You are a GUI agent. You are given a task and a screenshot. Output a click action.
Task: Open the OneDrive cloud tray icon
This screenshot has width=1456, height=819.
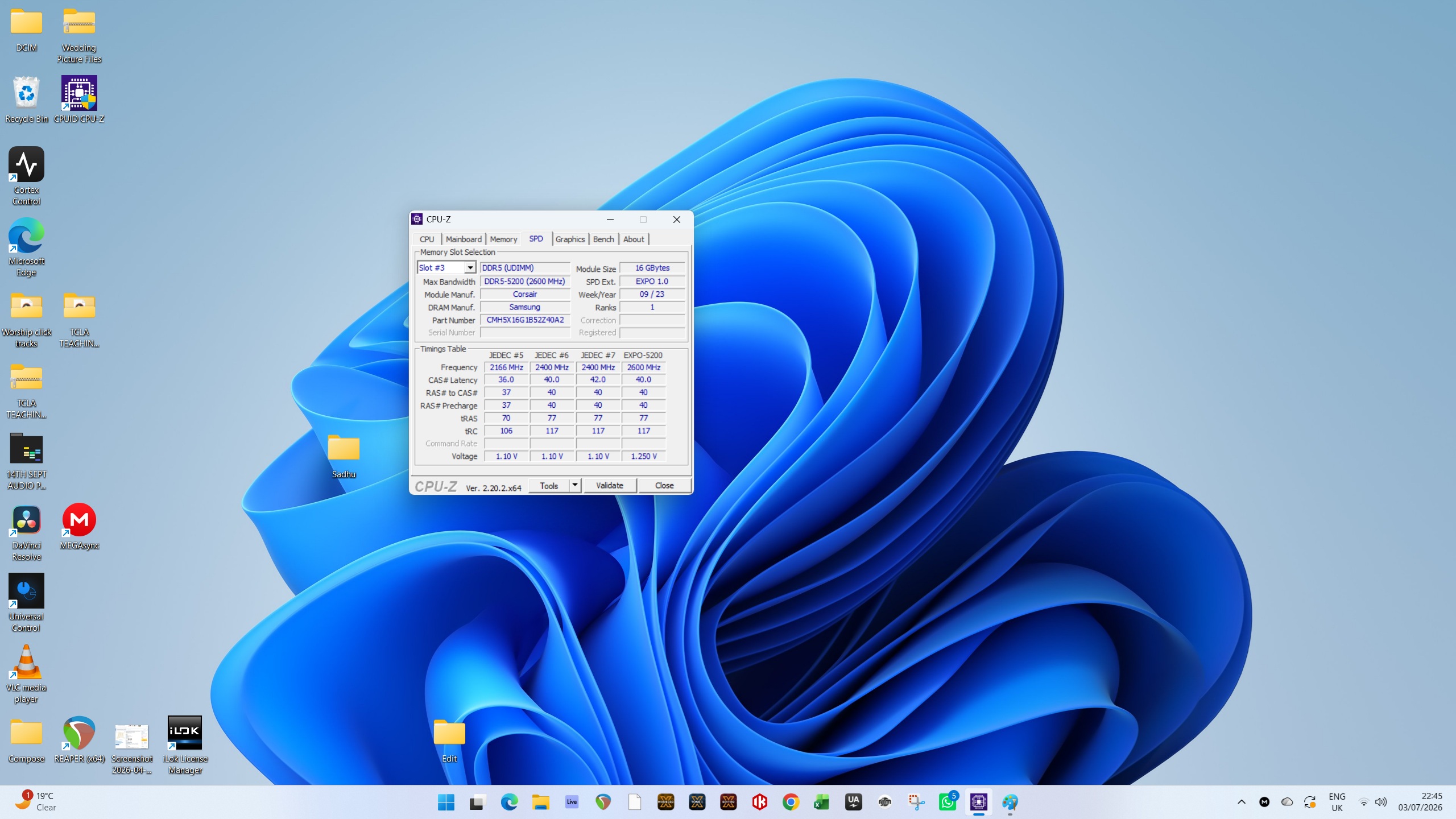point(1287,802)
